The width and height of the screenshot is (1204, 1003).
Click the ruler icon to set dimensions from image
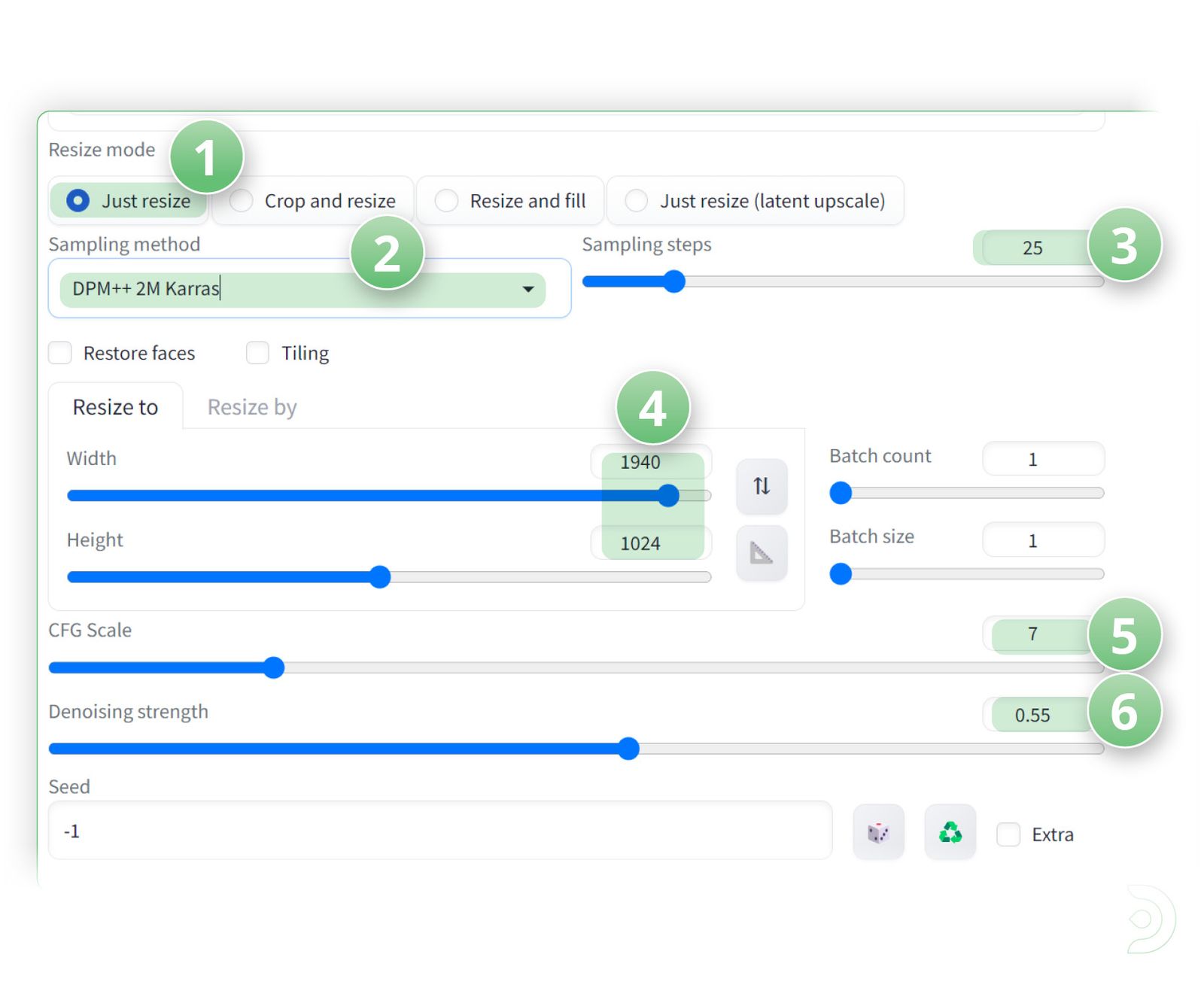coord(761,553)
